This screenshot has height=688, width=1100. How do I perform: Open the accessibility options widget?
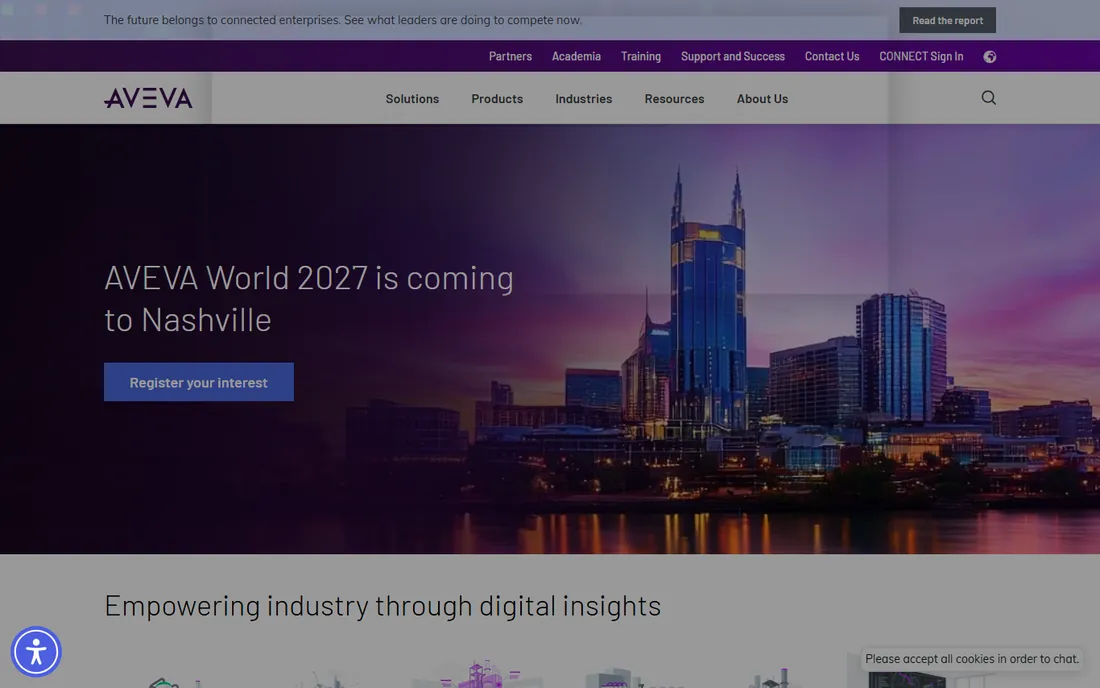click(36, 652)
